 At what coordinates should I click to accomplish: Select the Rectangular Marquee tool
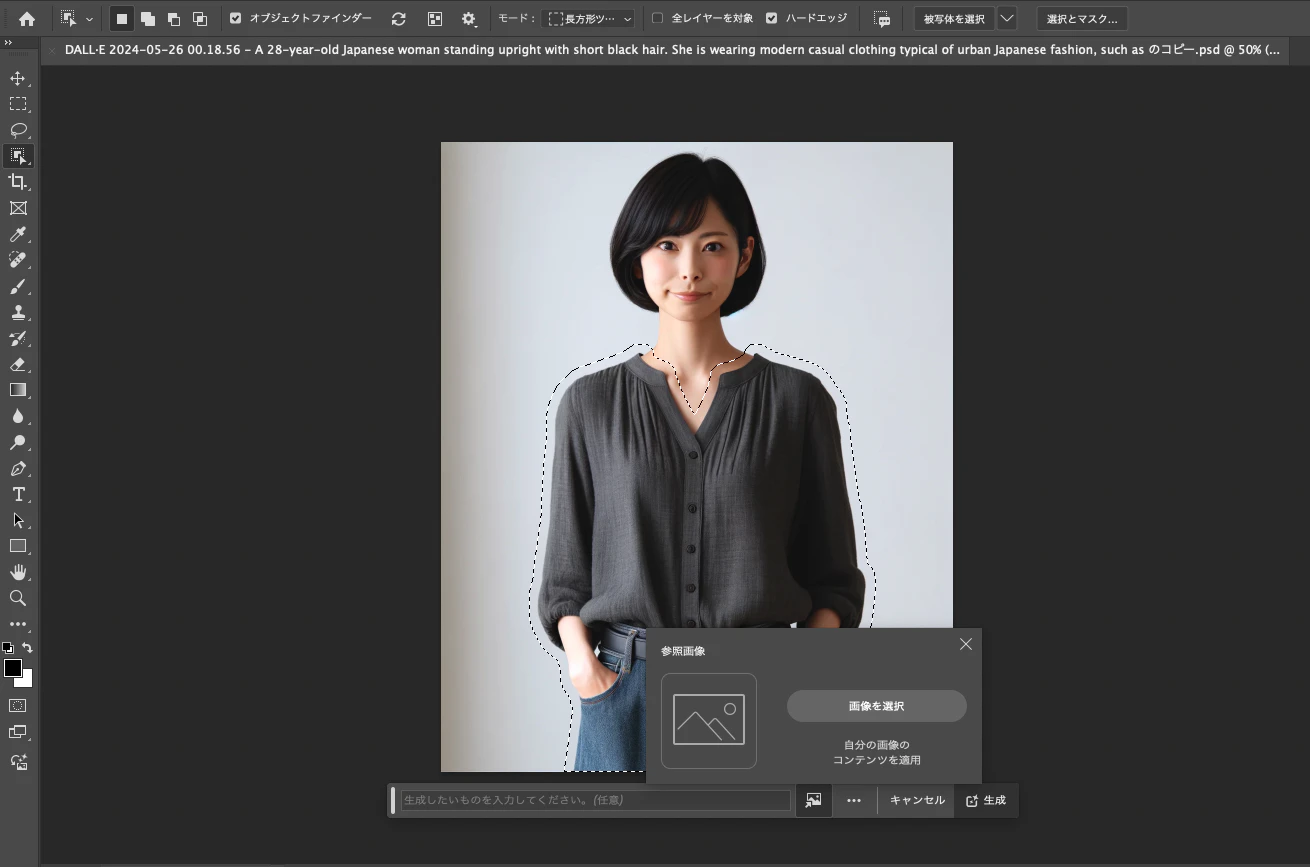pyautogui.click(x=18, y=104)
